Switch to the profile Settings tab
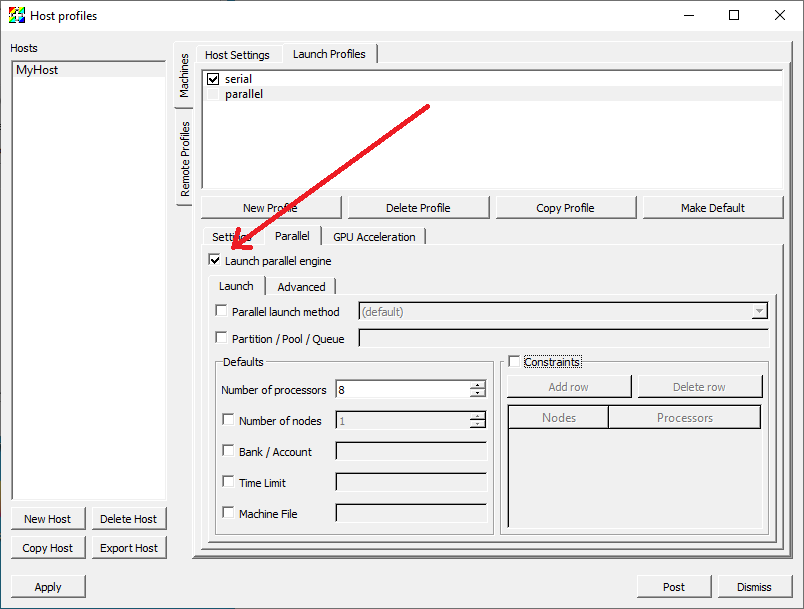Viewport: 804px width, 609px height. (233, 237)
